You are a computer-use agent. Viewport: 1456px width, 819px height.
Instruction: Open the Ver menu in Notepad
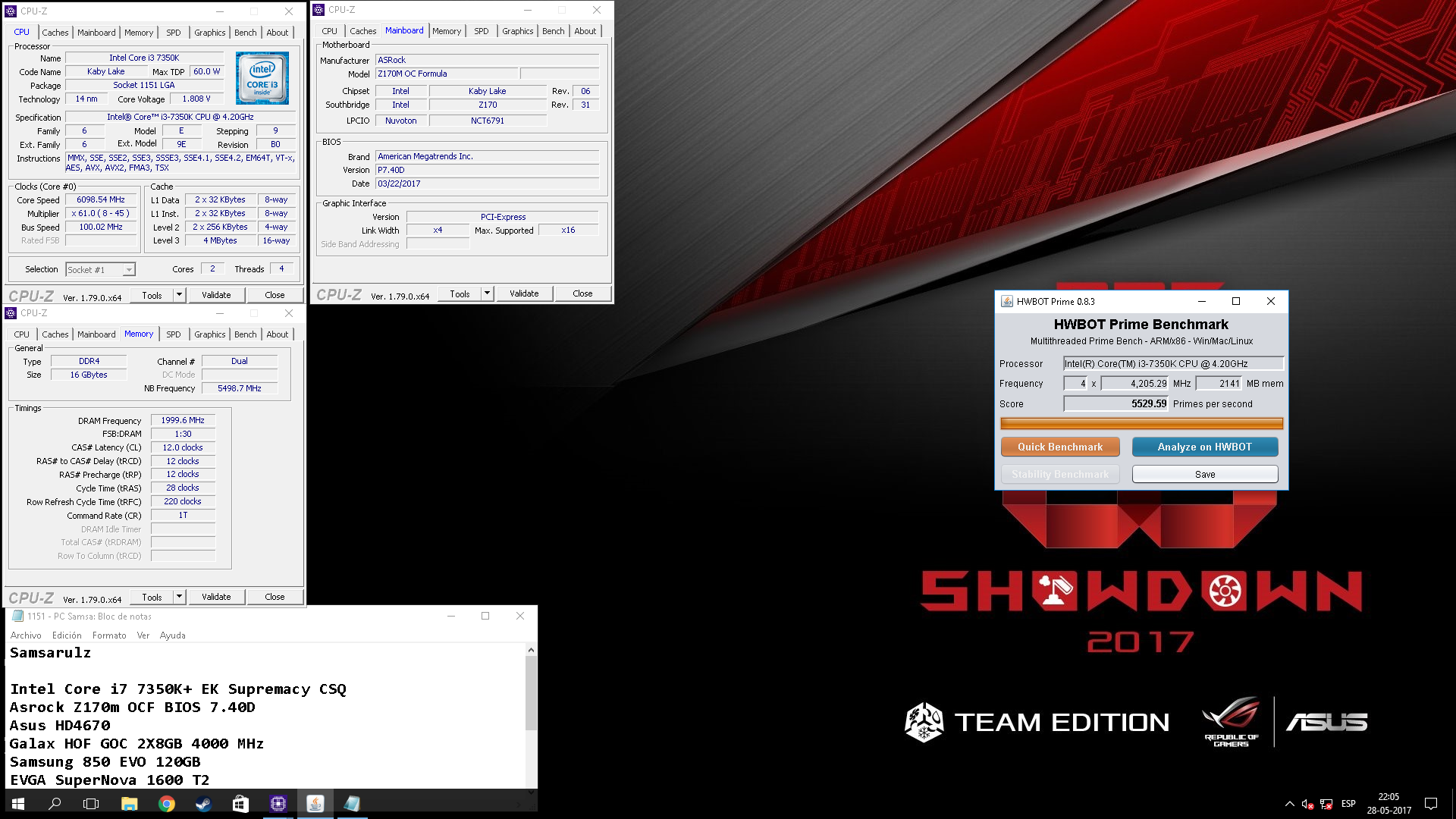[143, 635]
